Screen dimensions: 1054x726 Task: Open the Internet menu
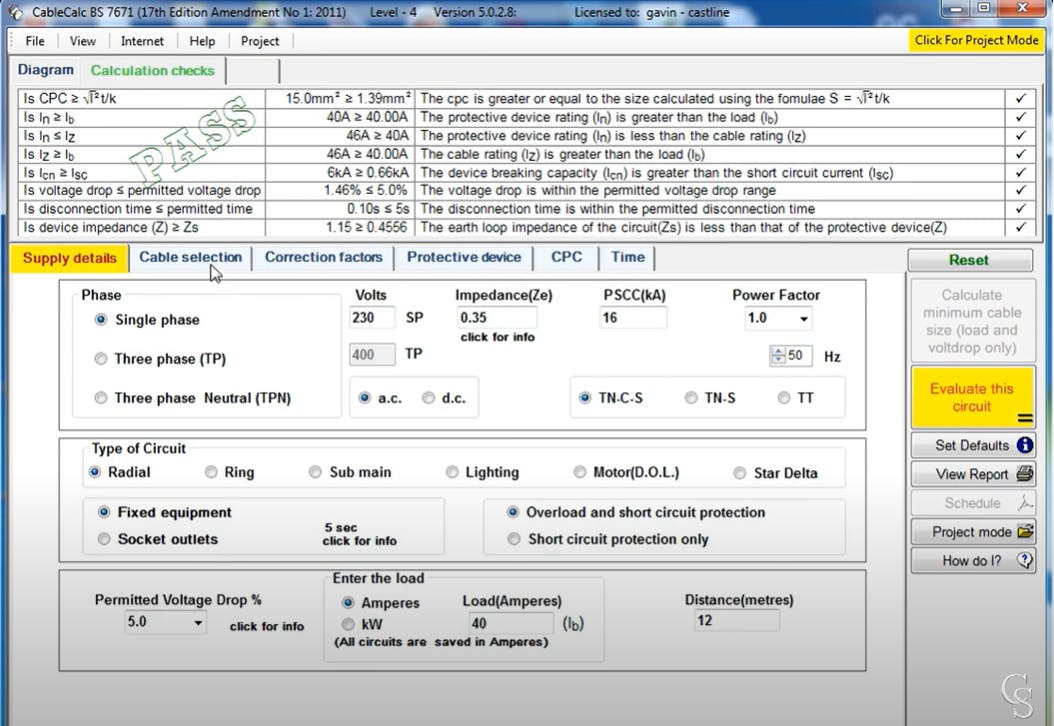pyautogui.click(x=142, y=41)
